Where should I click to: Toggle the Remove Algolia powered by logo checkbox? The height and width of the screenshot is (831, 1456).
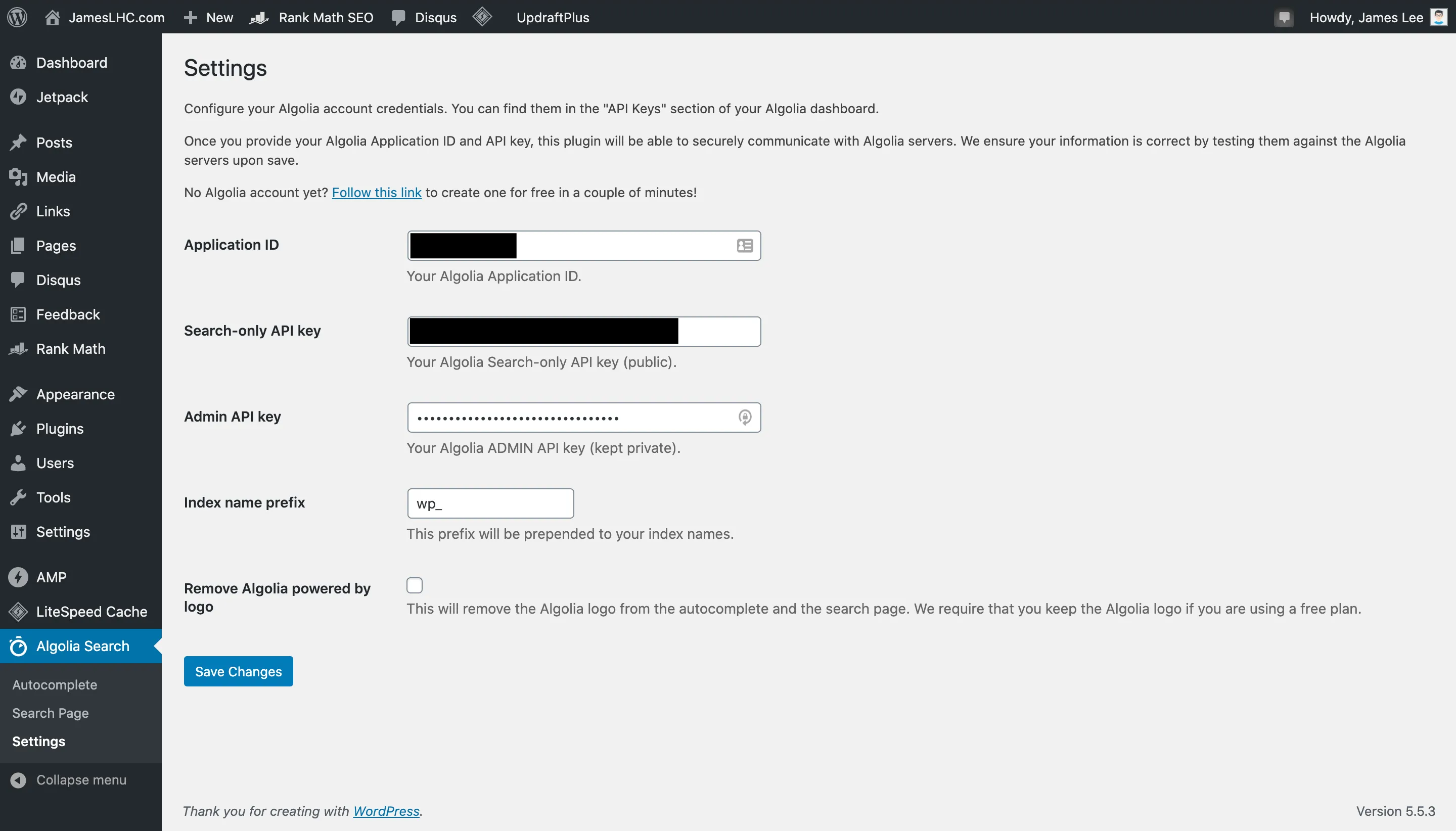click(x=415, y=585)
